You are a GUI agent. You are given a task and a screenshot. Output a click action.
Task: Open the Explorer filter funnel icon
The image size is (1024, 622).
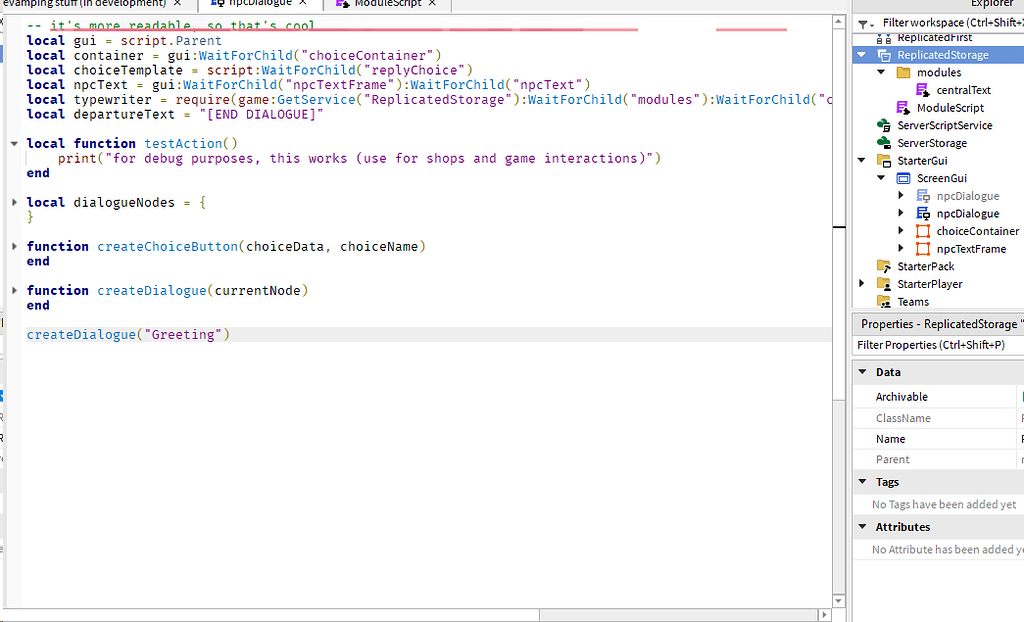[x=862, y=22]
